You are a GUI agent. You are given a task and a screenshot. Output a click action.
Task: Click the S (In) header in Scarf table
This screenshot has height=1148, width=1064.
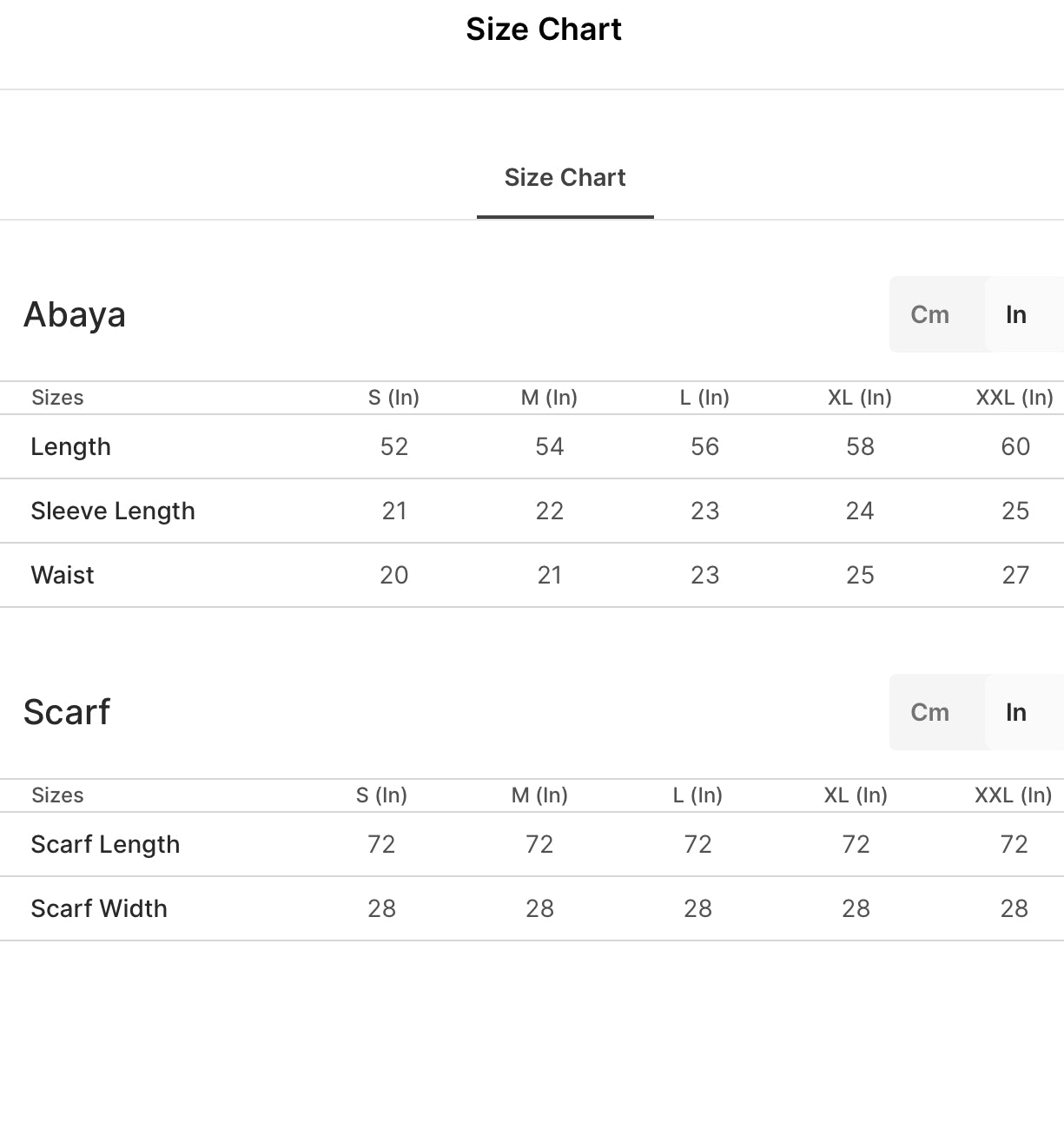click(x=381, y=795)
